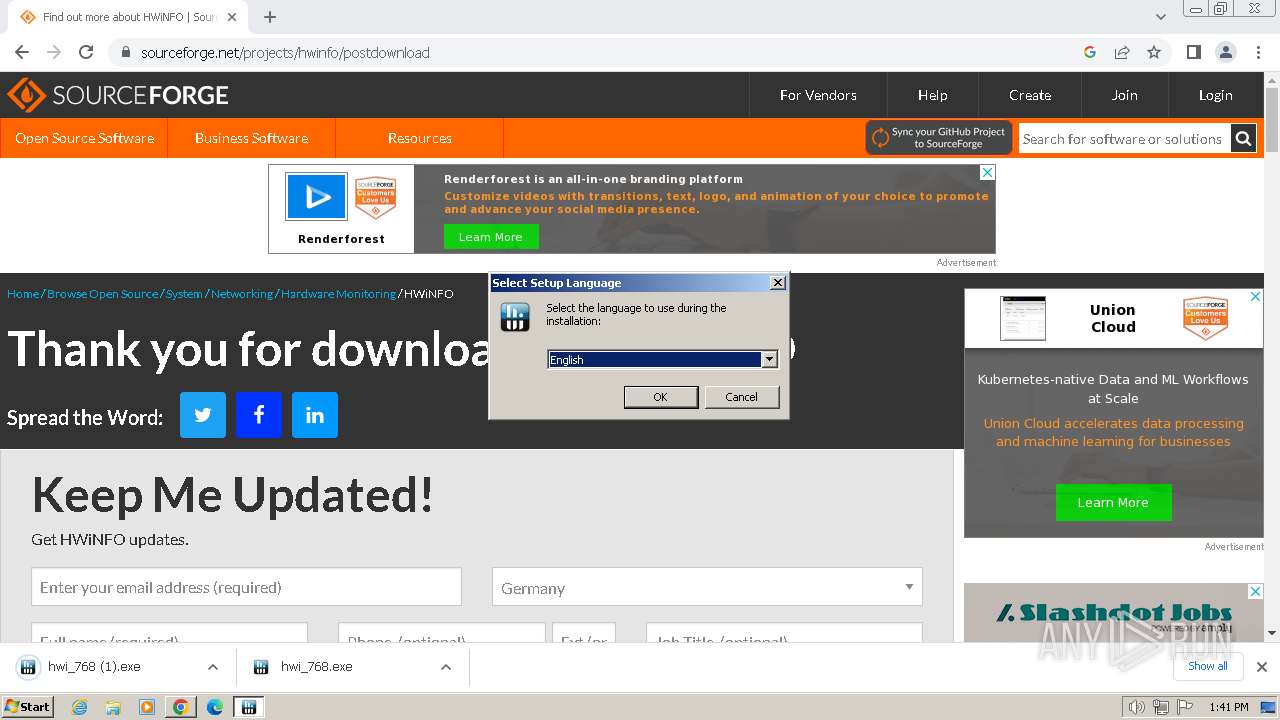Click the search magnifier button
1280x720 pixels.
1243,139
